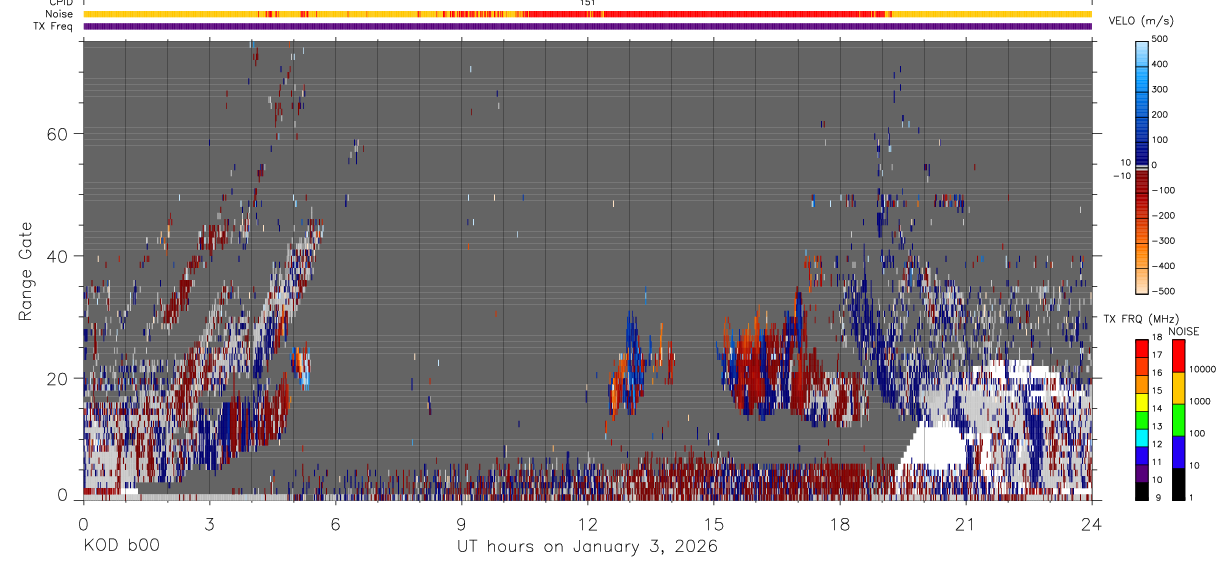Click the VELO (m/s) colorbar title
This screenshot has width=1228, height=567.
coord(1142,21)
